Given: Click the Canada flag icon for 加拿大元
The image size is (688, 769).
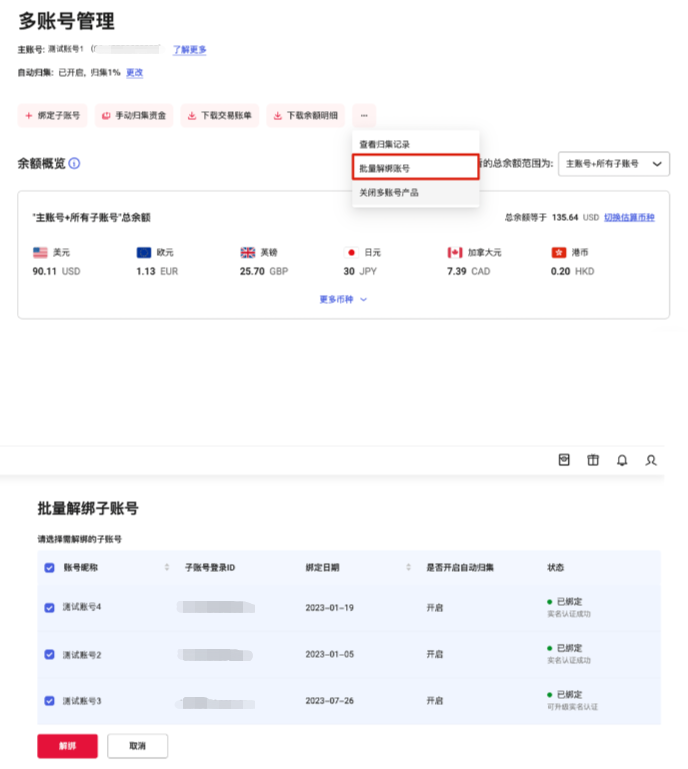Looking at the screenshot, I should click(x=455, y=253).
